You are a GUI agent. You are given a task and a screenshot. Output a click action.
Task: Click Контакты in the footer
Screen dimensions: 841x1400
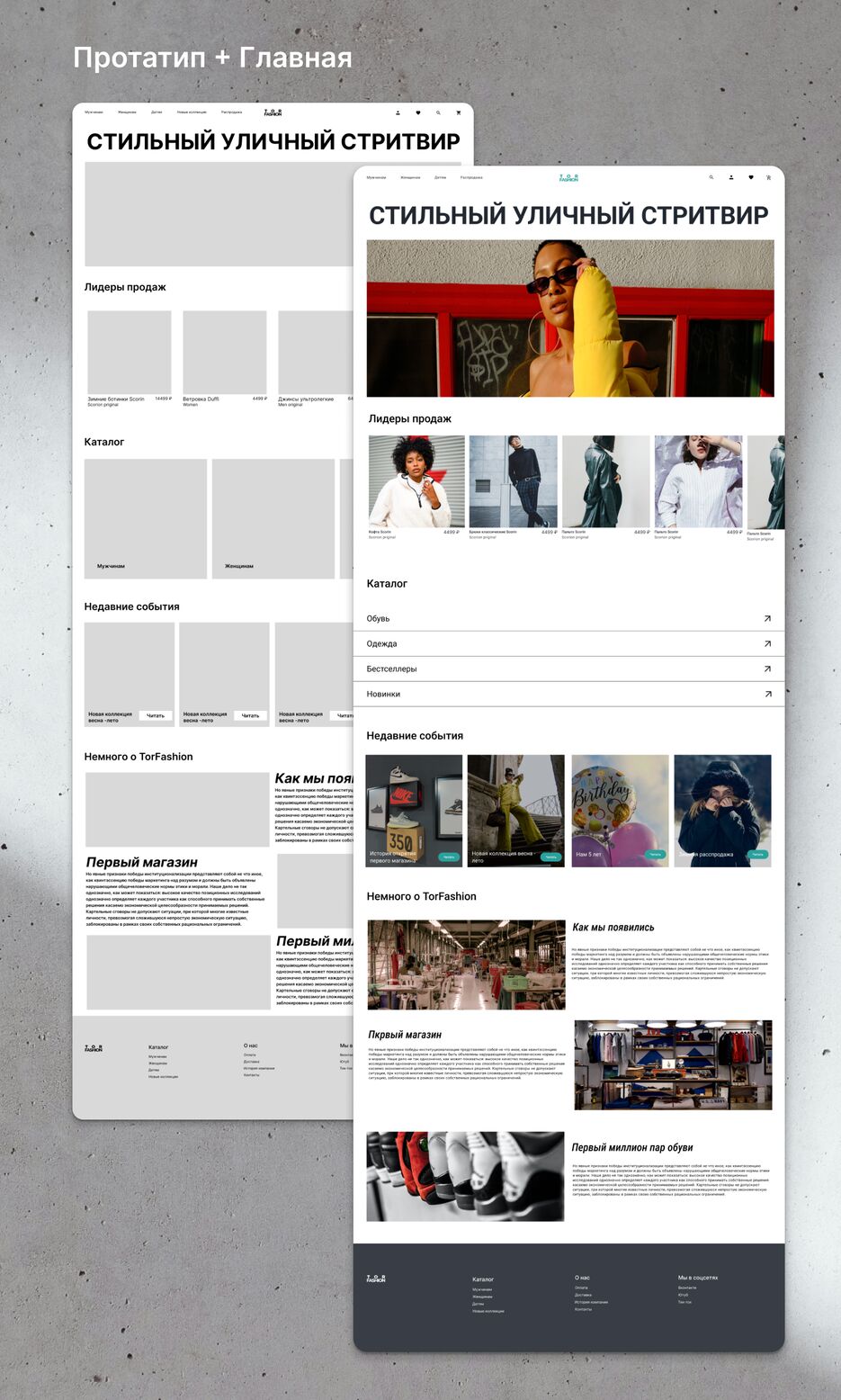[x=585, y=1310]
